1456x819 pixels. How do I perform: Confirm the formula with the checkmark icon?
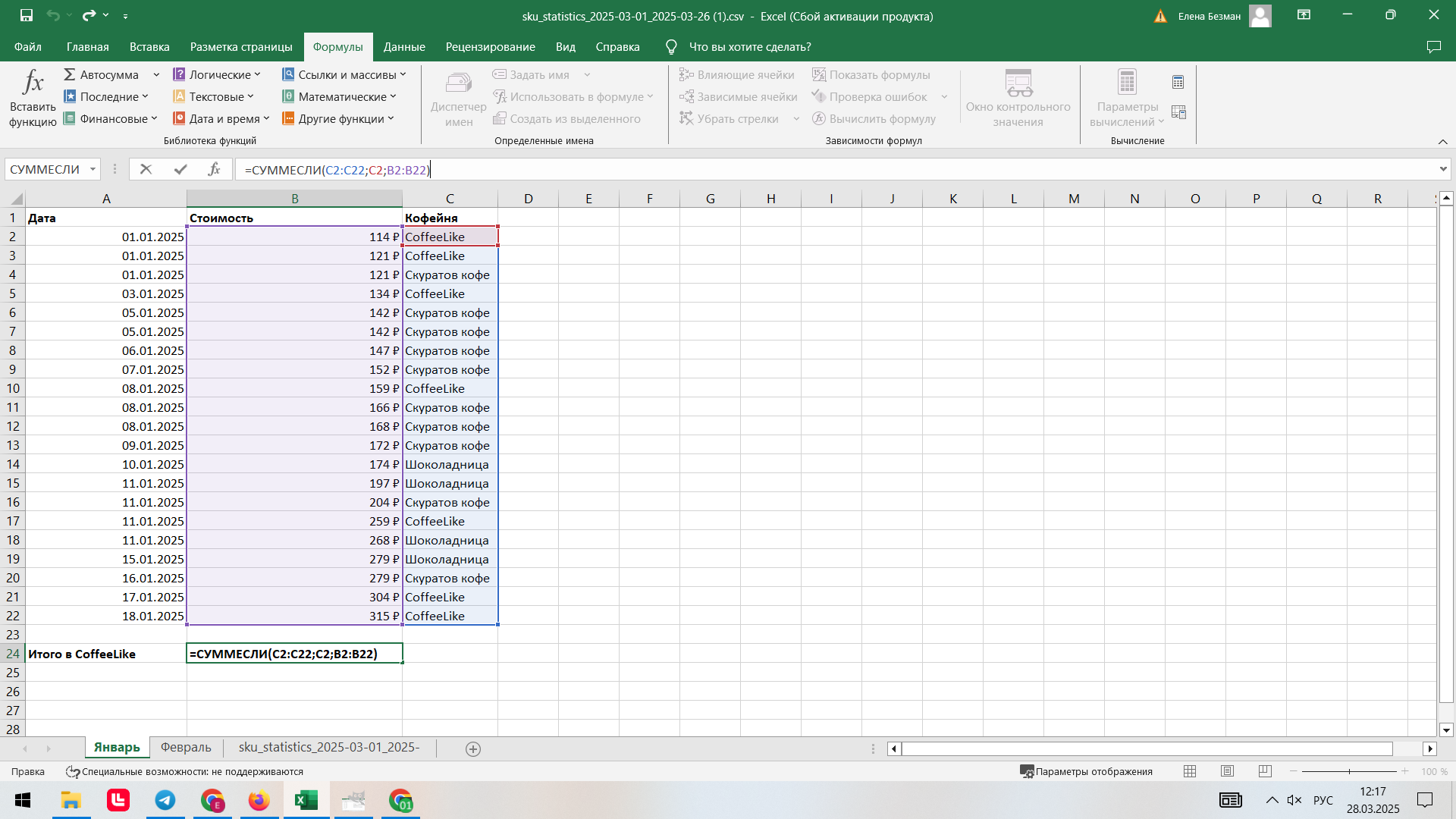(180, 169)
